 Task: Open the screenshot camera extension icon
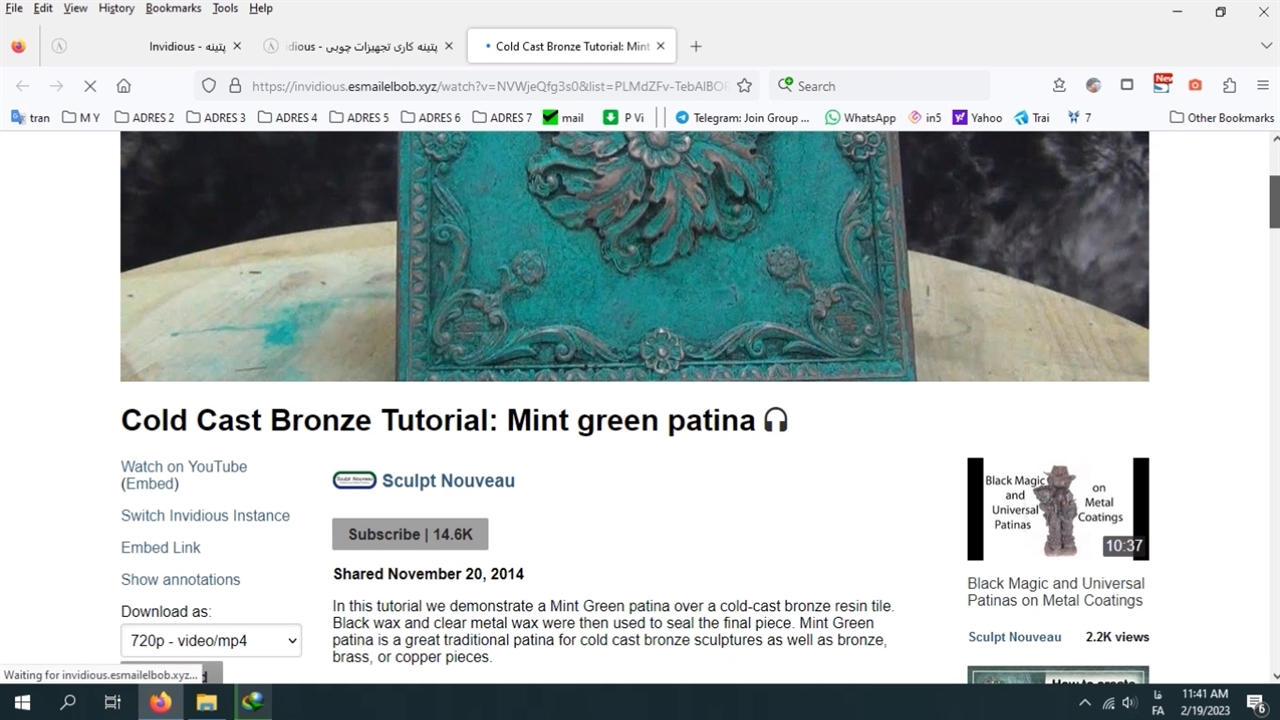click(1195, 86)
